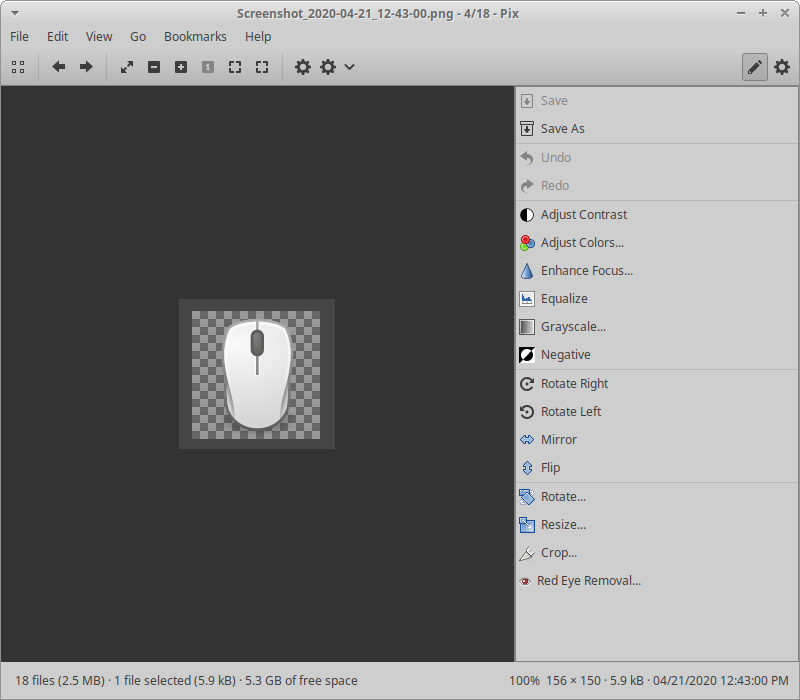Image resolution: width=800 pixels, height=700 pixels.
Task: Zoom in with the plus button
Action: (181, 67)
